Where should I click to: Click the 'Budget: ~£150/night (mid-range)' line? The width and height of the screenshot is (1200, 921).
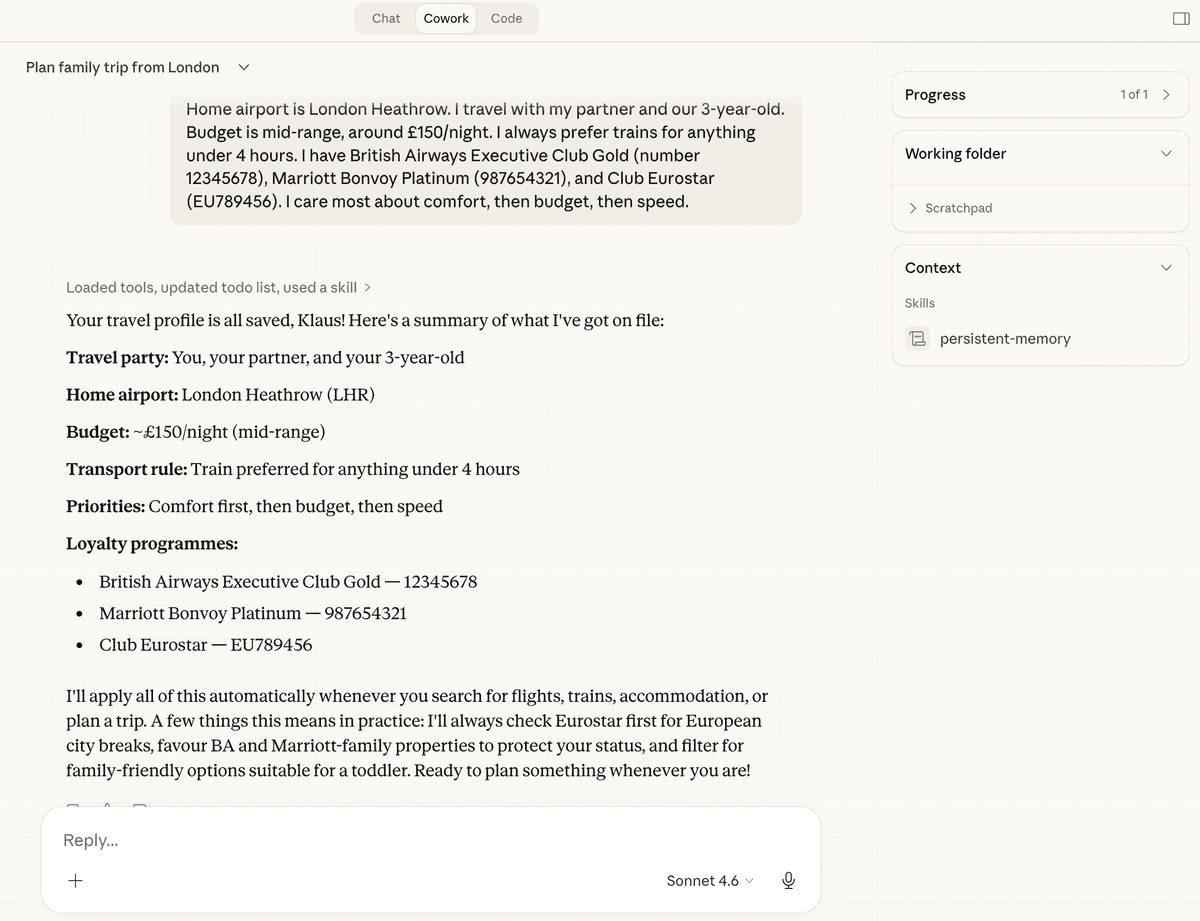tap(195, 431)
